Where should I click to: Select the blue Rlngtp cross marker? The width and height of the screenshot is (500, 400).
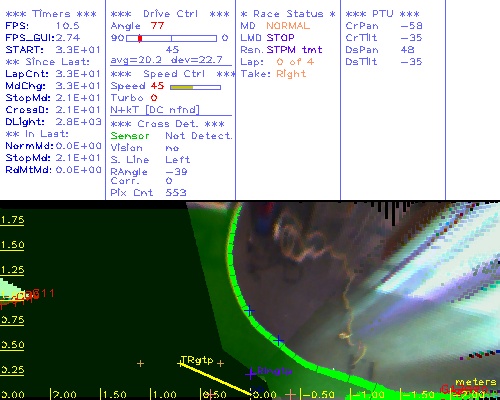point(251,374)
